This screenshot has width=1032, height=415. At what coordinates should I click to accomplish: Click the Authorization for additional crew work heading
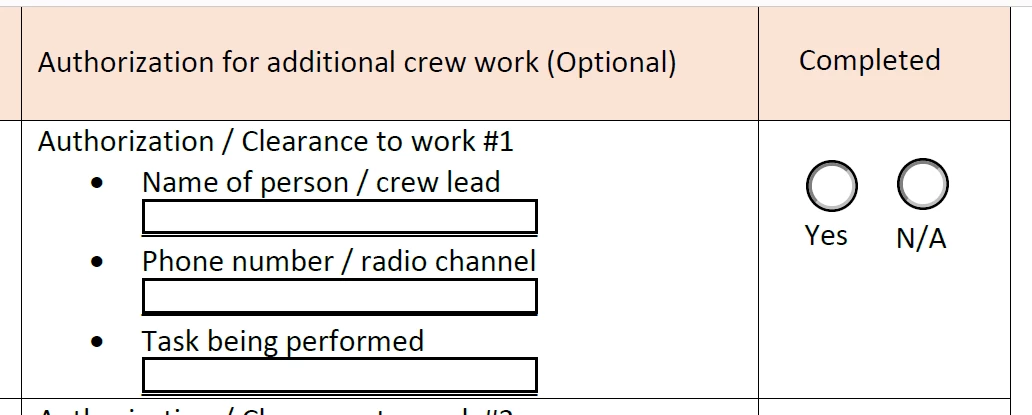point(357,62)
